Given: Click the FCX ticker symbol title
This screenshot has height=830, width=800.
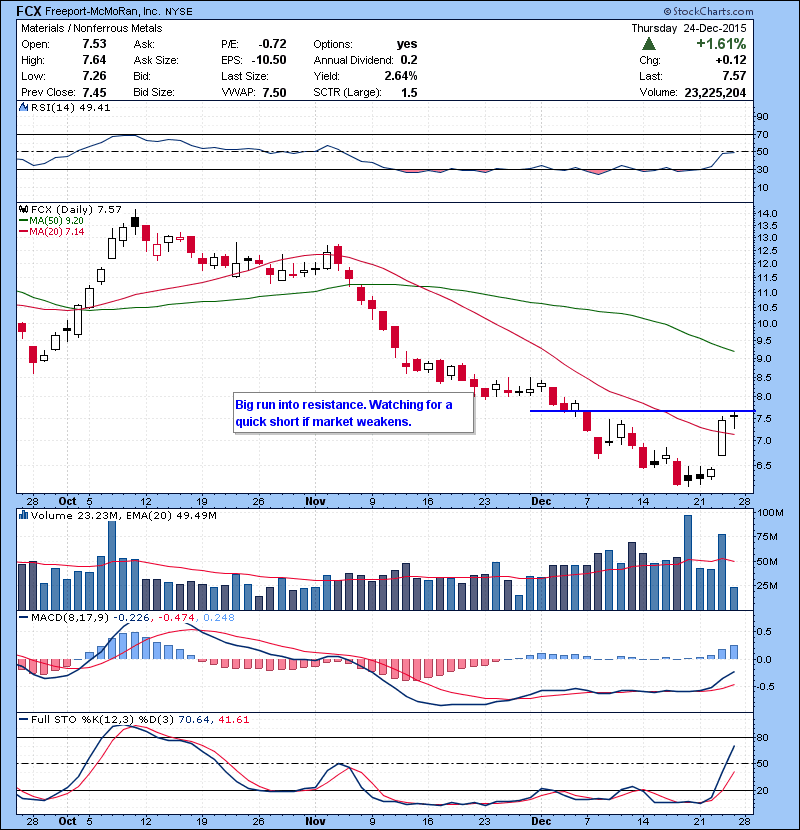Looking at the screenshot, I should tap(29, 11).
